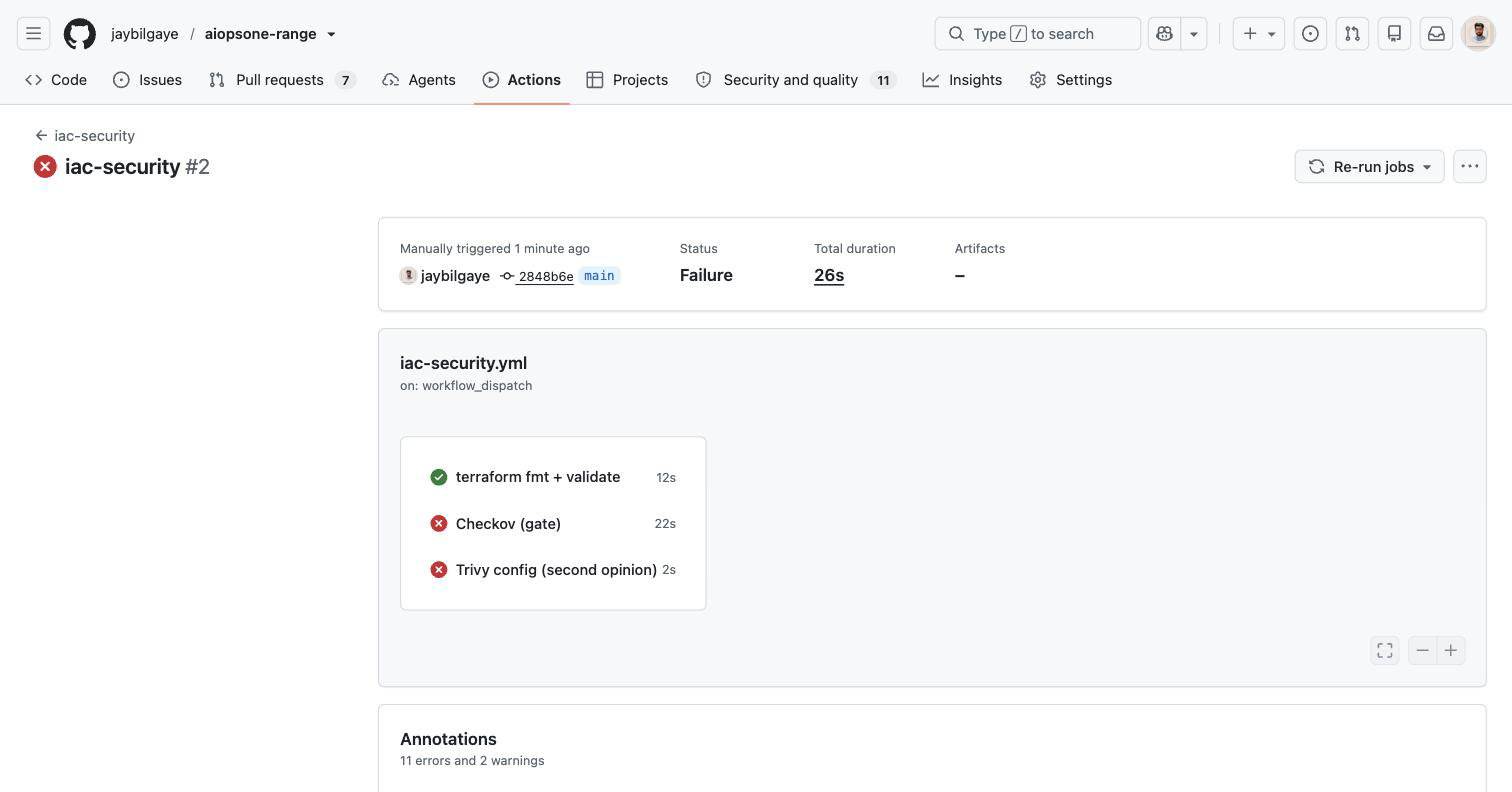Open the Issues shortcut icon in header

(1310, 33)
